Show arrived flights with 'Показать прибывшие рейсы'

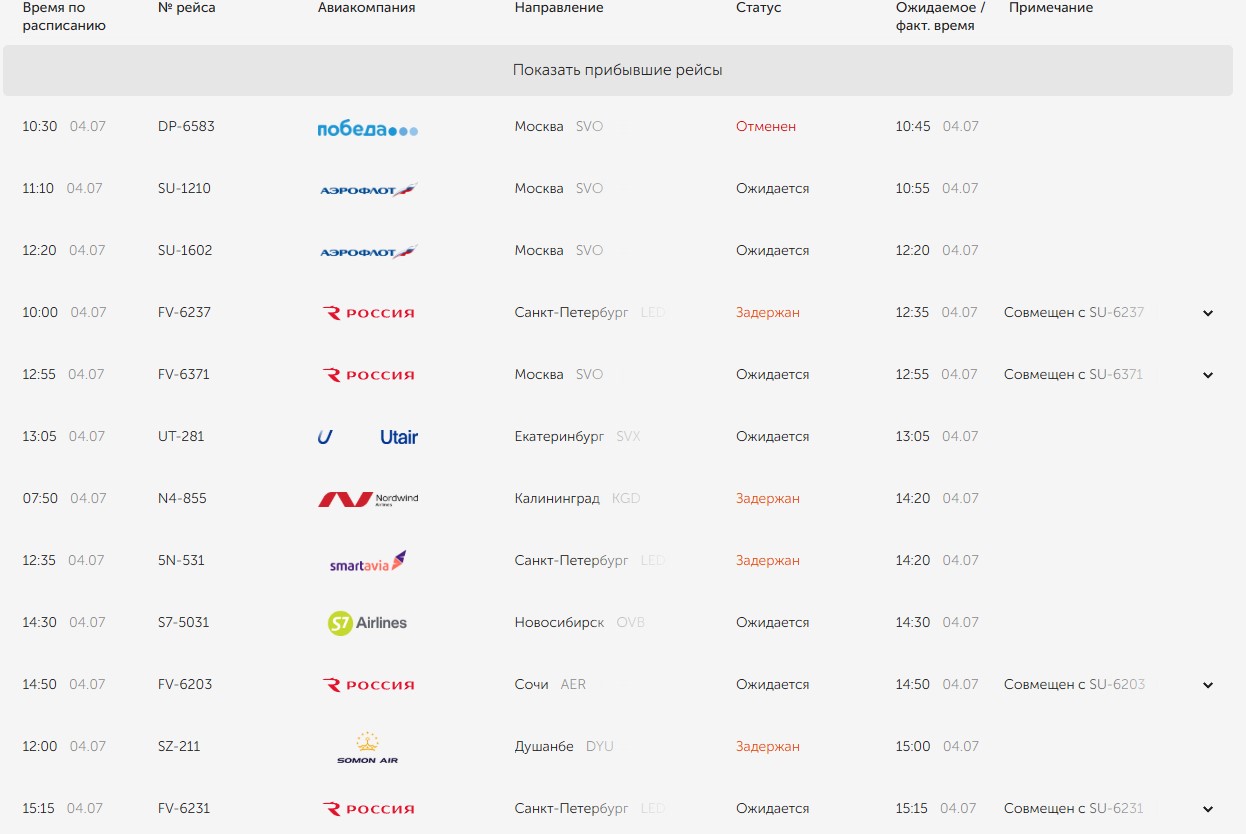[617, 70]
